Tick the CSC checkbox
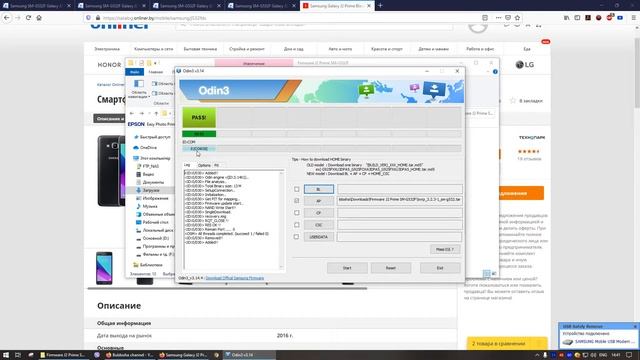The image size is (640, 360). [x=297, y=225]
